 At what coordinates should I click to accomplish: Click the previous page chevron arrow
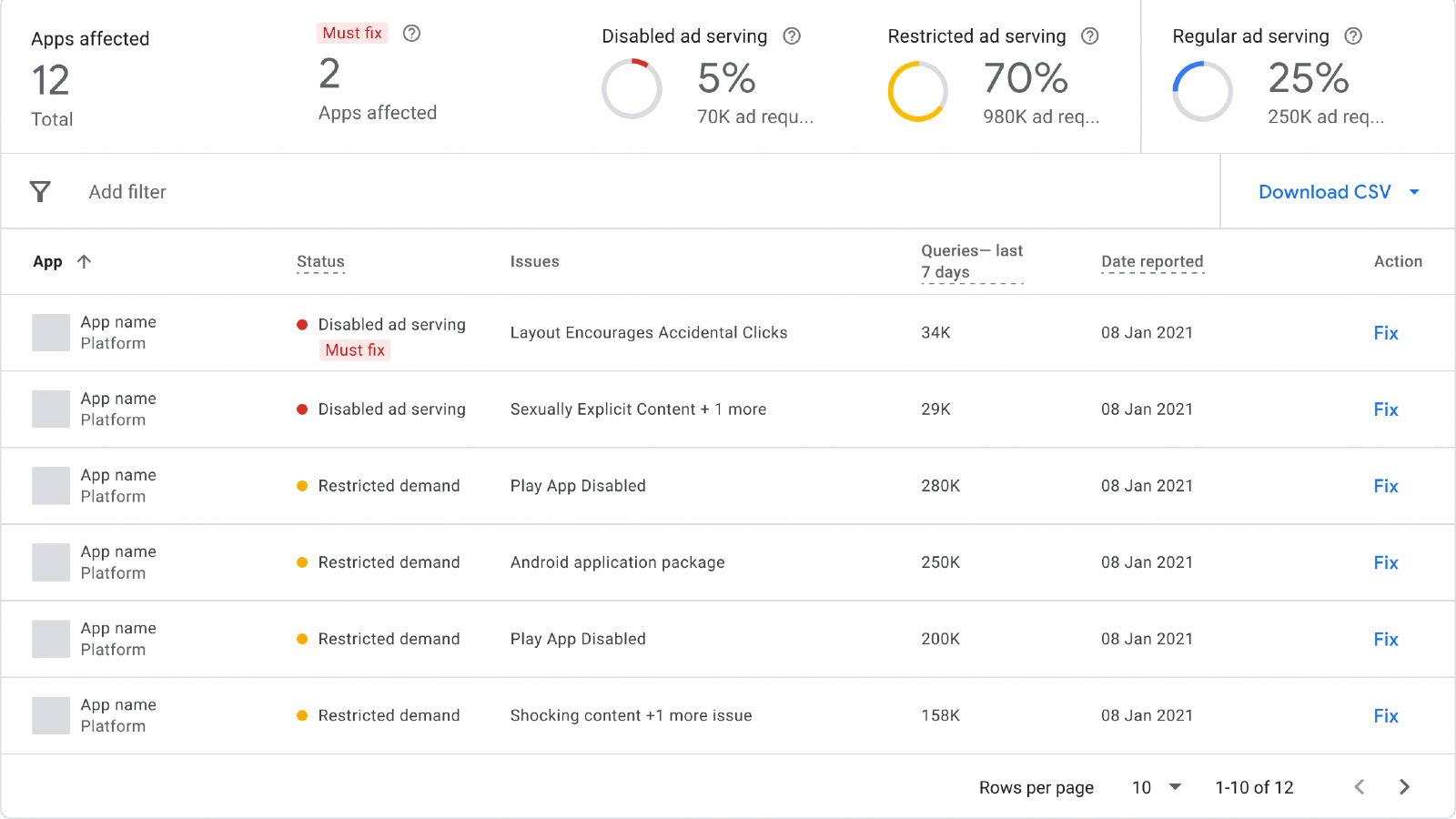[x=1359, y=786]
